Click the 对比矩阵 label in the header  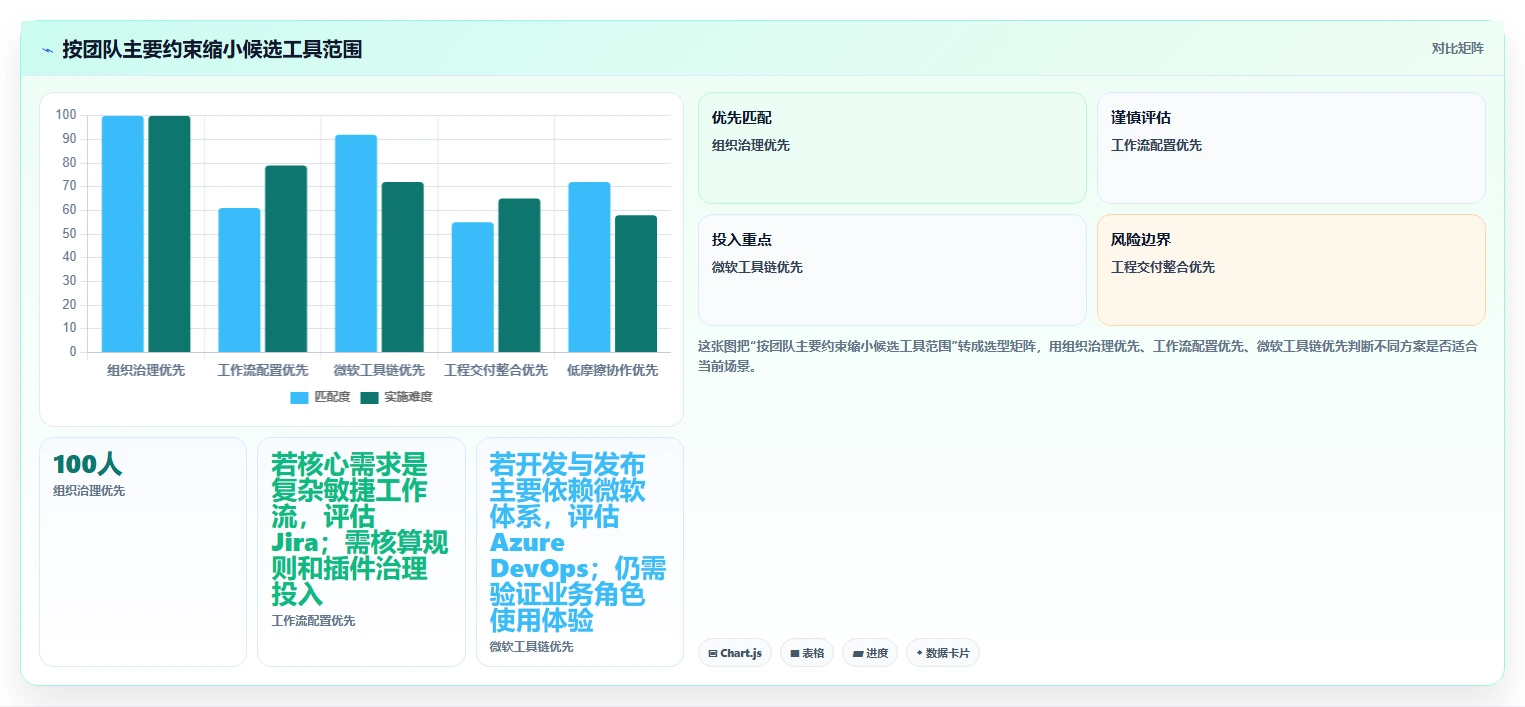tap(1457, 48)
